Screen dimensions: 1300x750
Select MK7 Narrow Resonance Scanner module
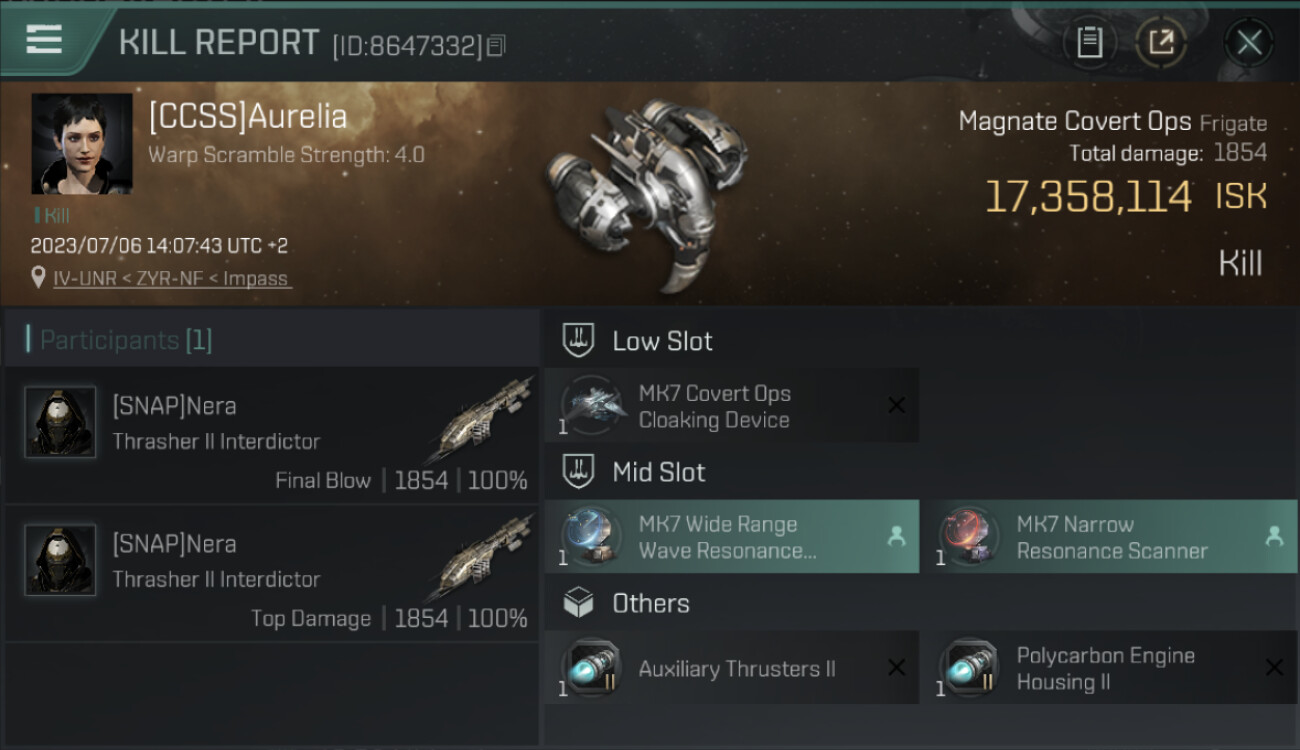(1109, 537)
